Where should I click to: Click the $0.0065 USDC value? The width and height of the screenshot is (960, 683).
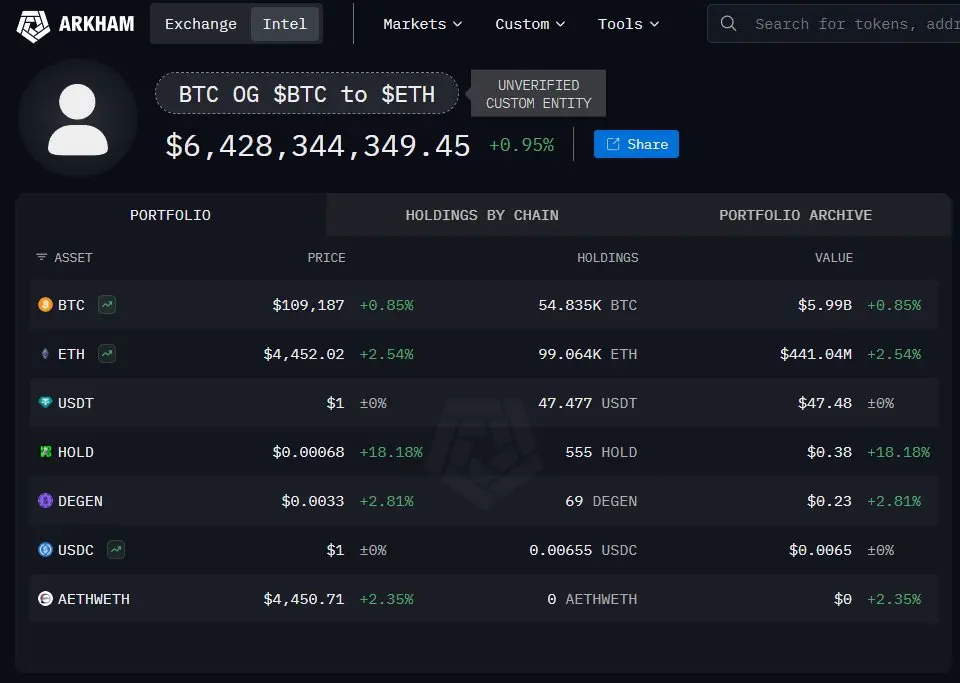pos(820,550)
